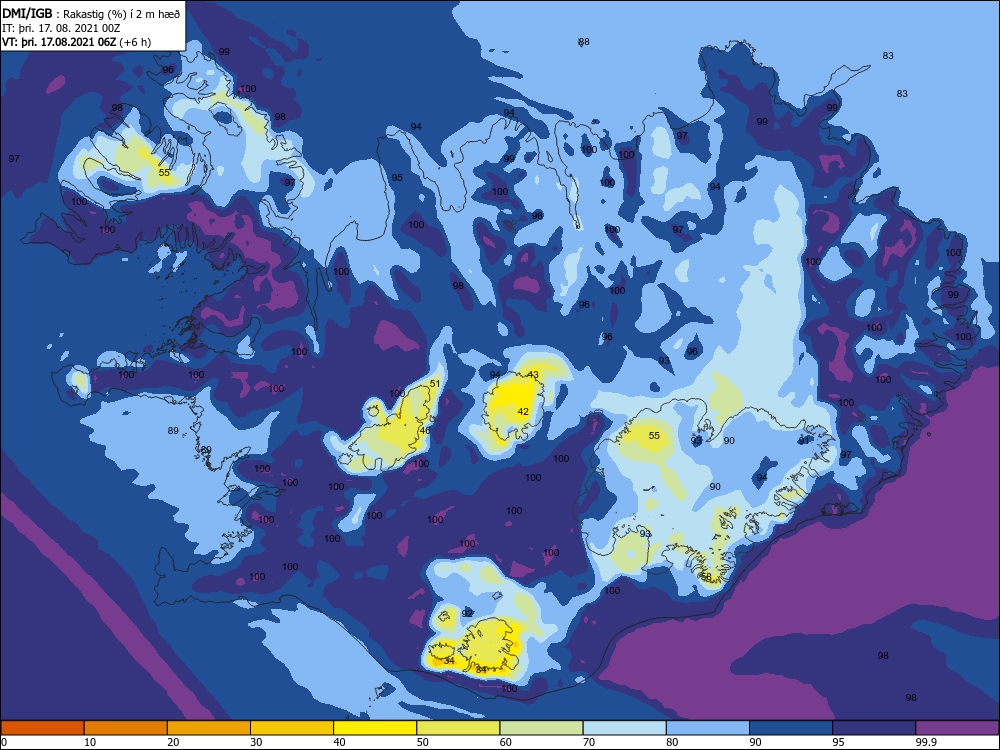1000x750 pixels.
Task: Select the '50' legend scale label
Action: (x=422, y=742)
